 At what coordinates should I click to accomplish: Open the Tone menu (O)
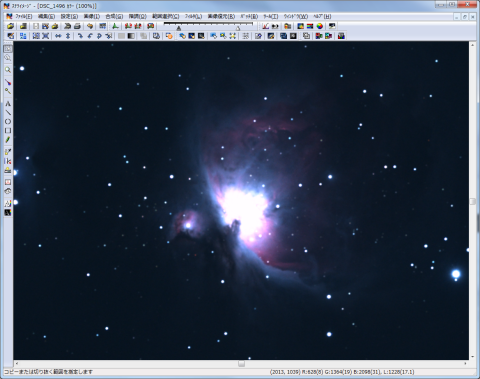tap(138, 16)
